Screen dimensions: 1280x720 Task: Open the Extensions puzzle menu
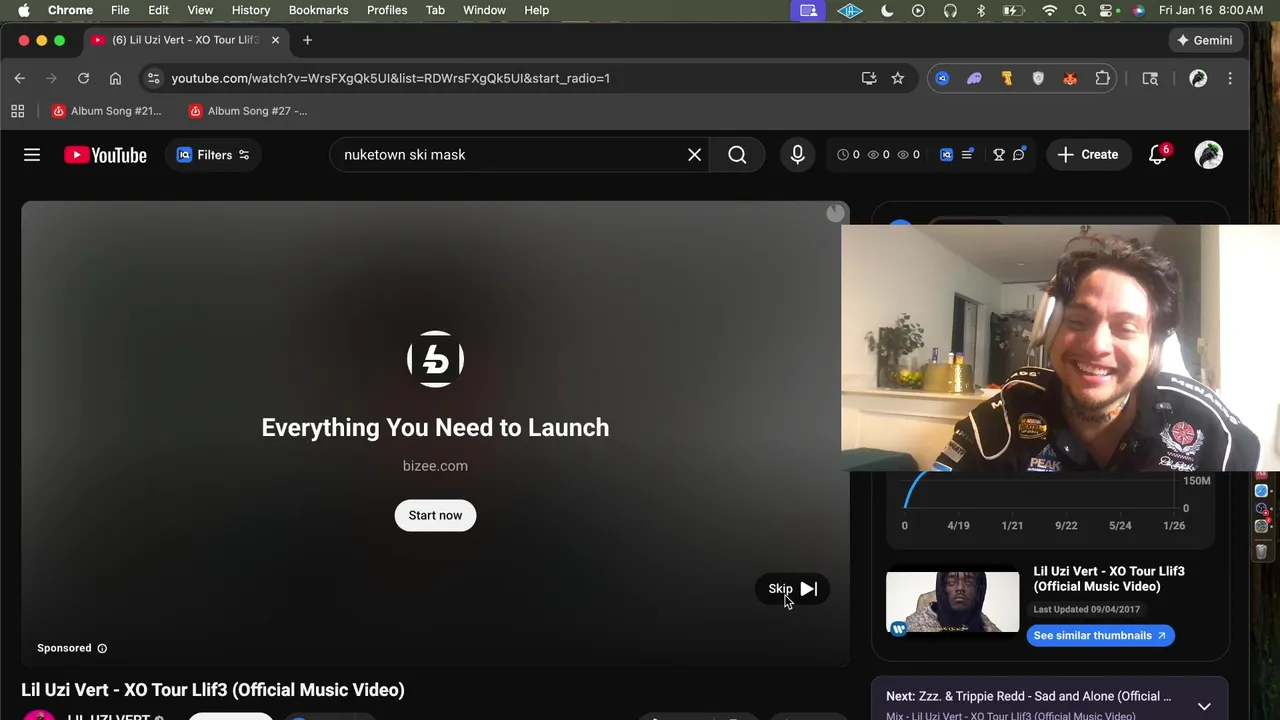(x=1103, y=78)
